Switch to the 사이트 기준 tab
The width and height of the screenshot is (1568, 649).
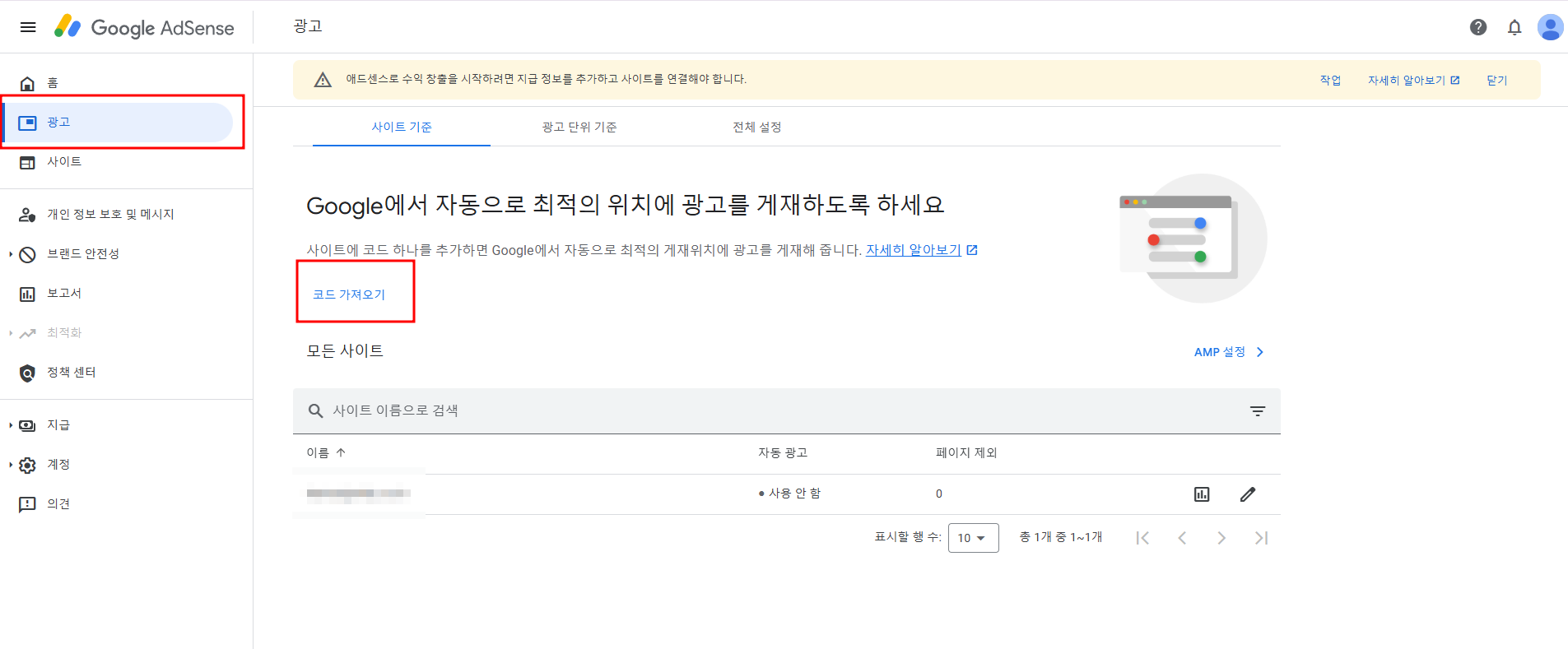click(402, 127)
